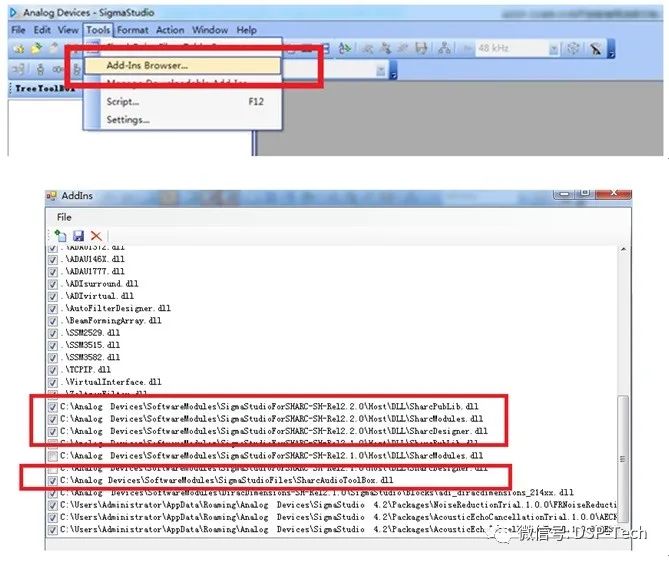Viewport: 669px width, 563px height.
Task: Click the AddIns list vertical scrollbar thumb
Action: click(623, 459)
